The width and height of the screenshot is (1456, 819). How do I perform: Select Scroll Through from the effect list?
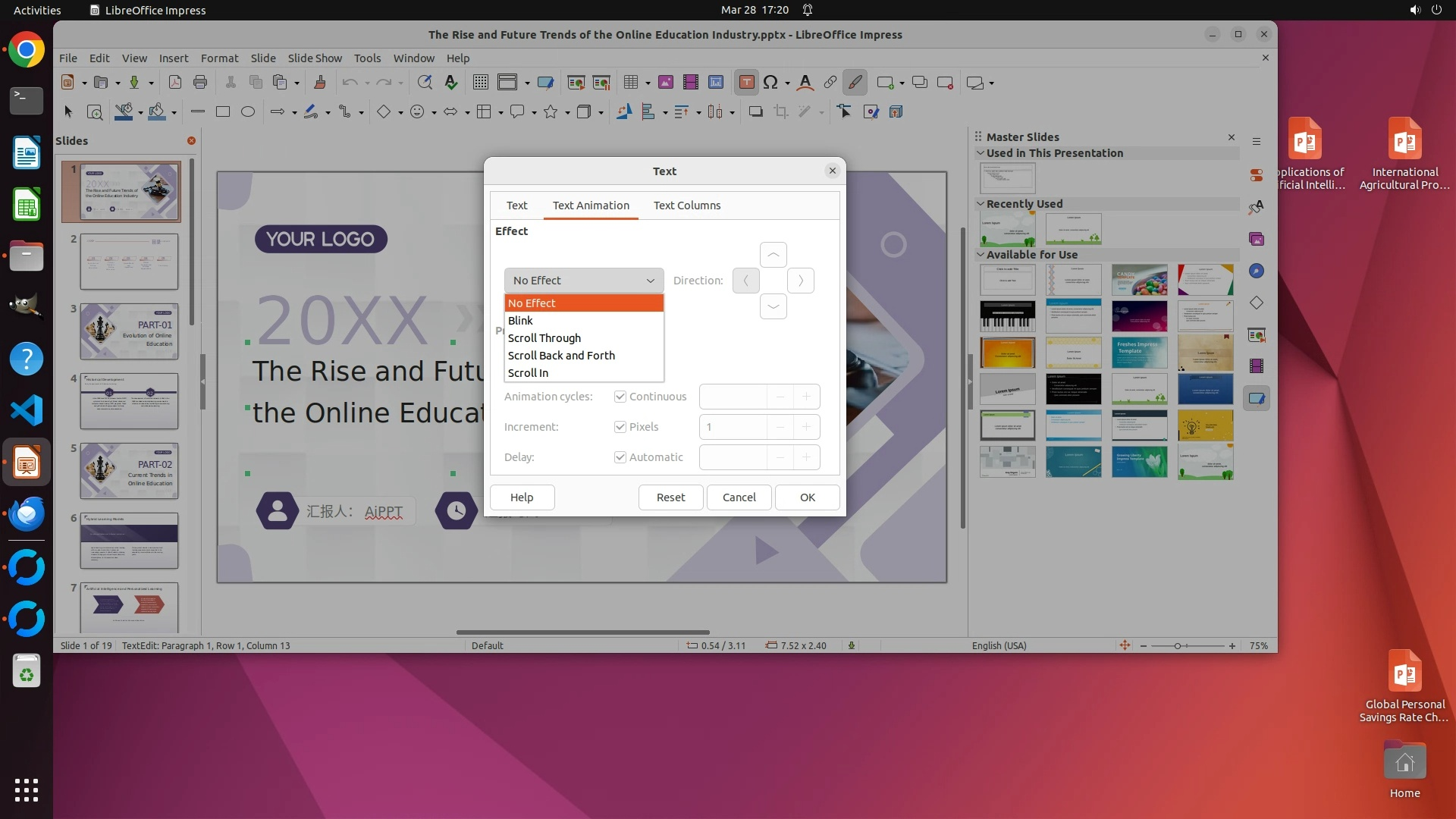coord(544,337)
